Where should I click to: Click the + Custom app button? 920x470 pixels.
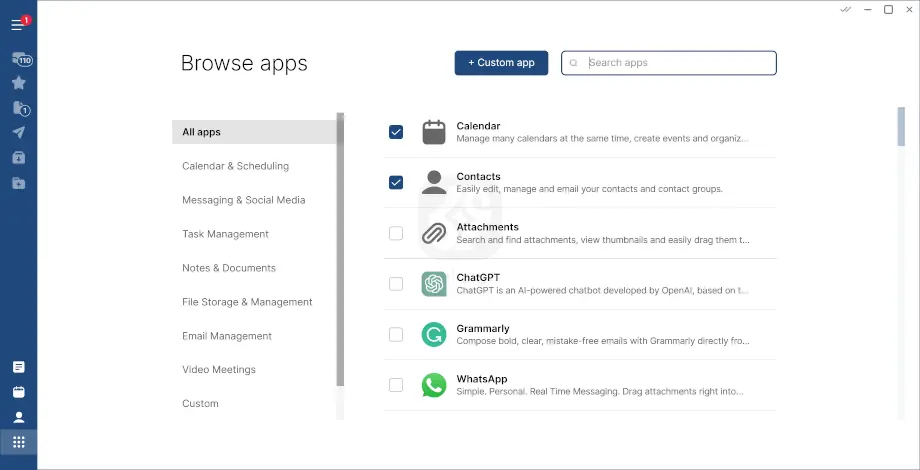(501, 63)
